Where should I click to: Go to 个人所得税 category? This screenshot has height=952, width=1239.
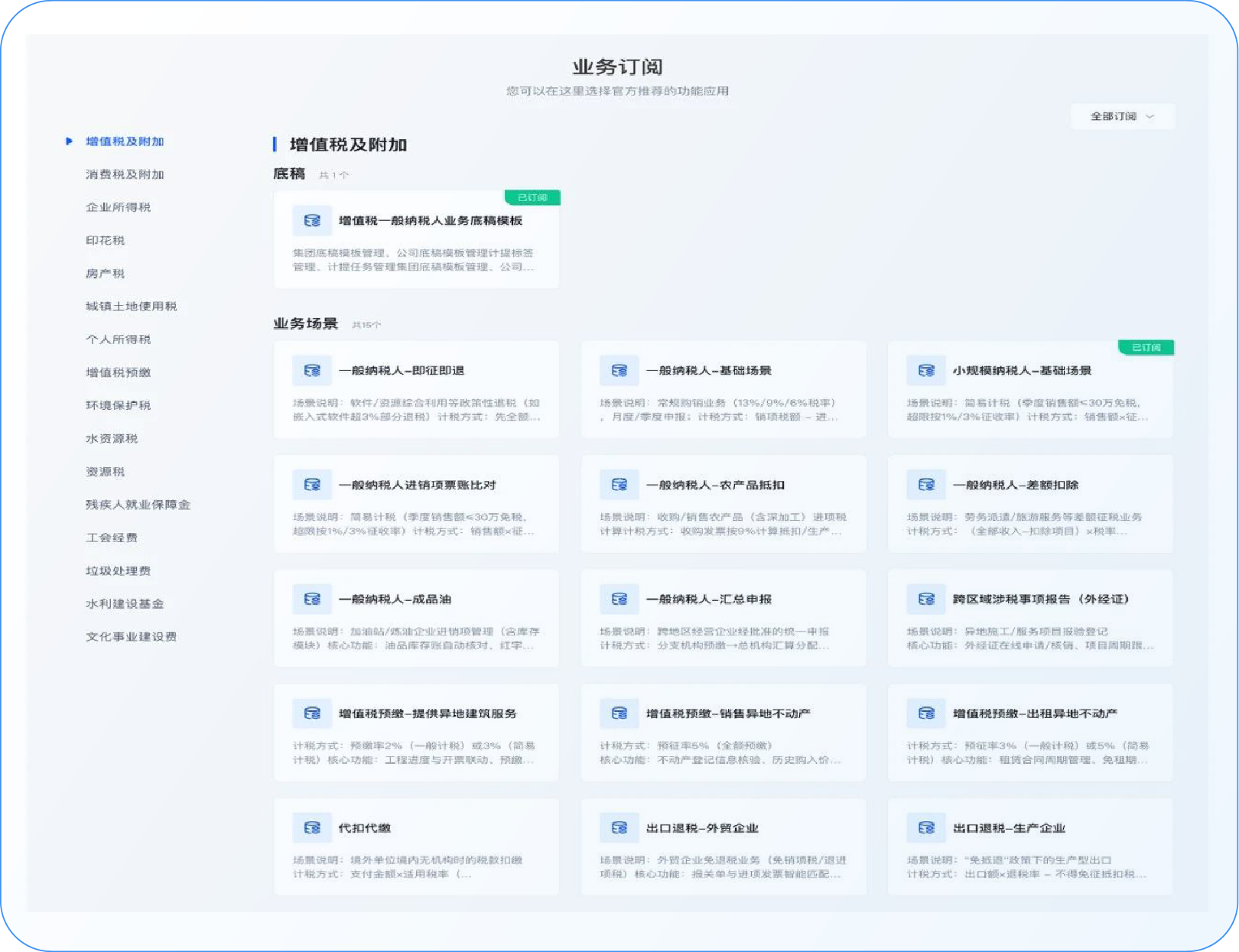[x=118, y=340]
